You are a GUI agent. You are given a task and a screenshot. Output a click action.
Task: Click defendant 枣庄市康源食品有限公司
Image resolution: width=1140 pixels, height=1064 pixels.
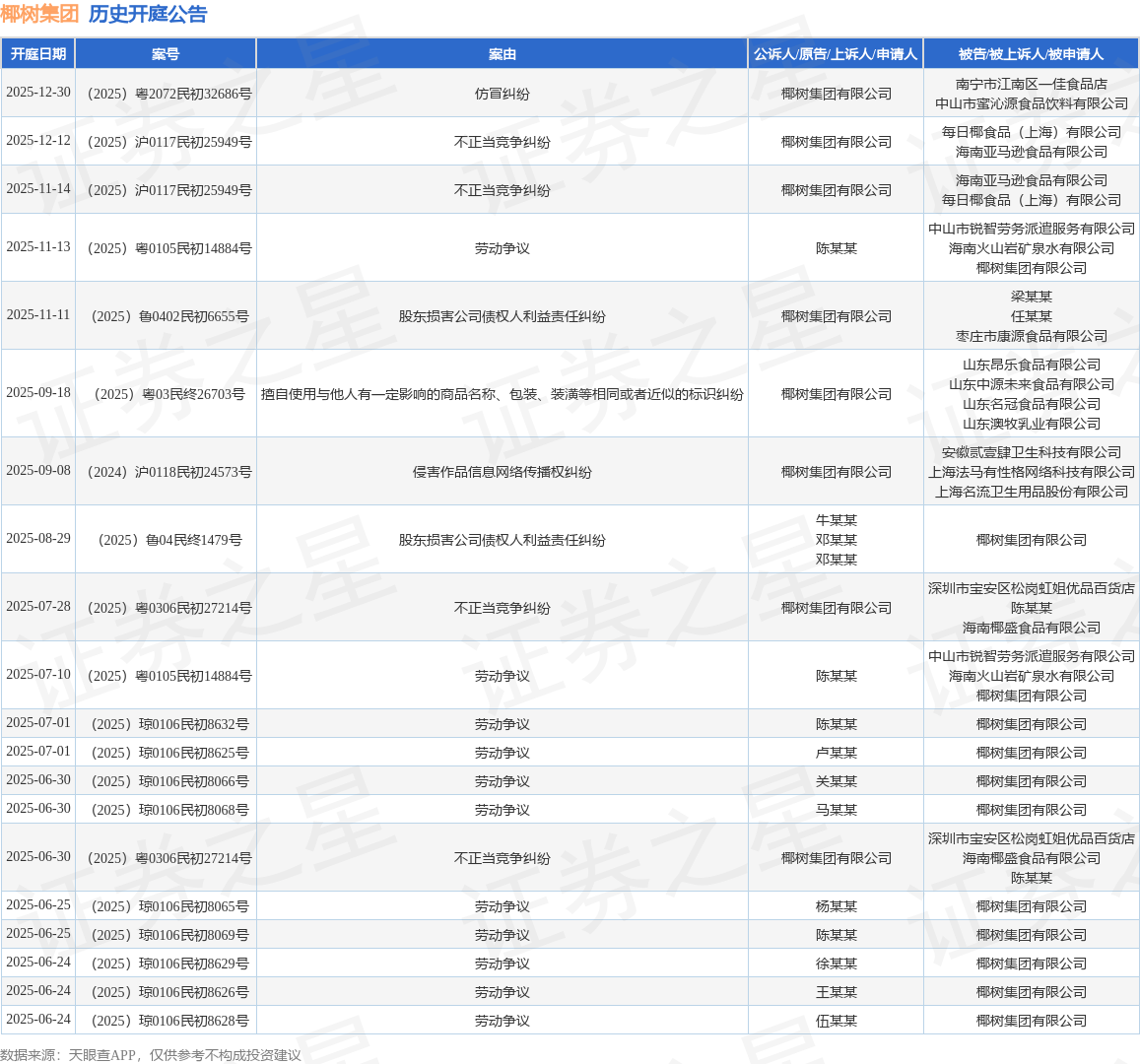pos(1031,336)
